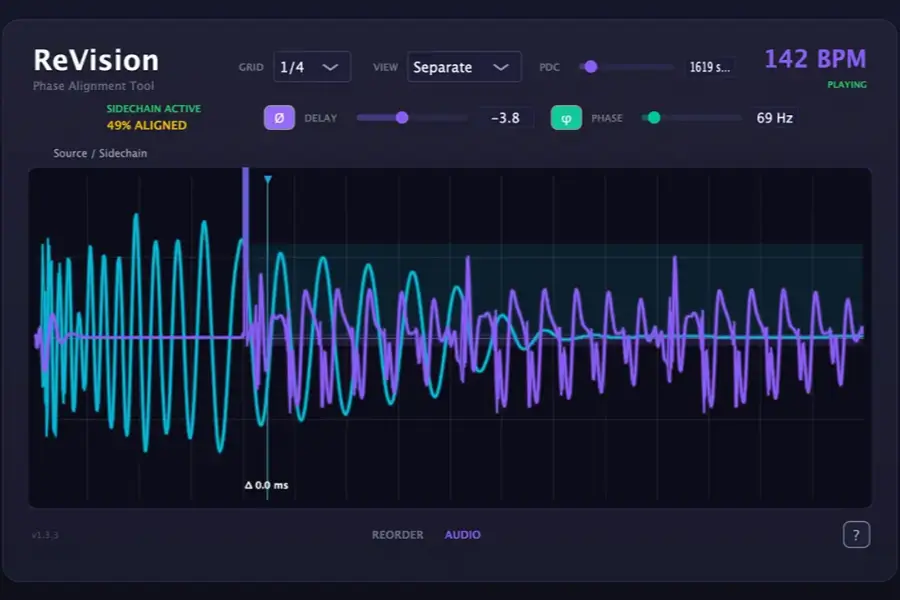Switch to REORDER mode
900x600 pixels.
tap(396, 534)
